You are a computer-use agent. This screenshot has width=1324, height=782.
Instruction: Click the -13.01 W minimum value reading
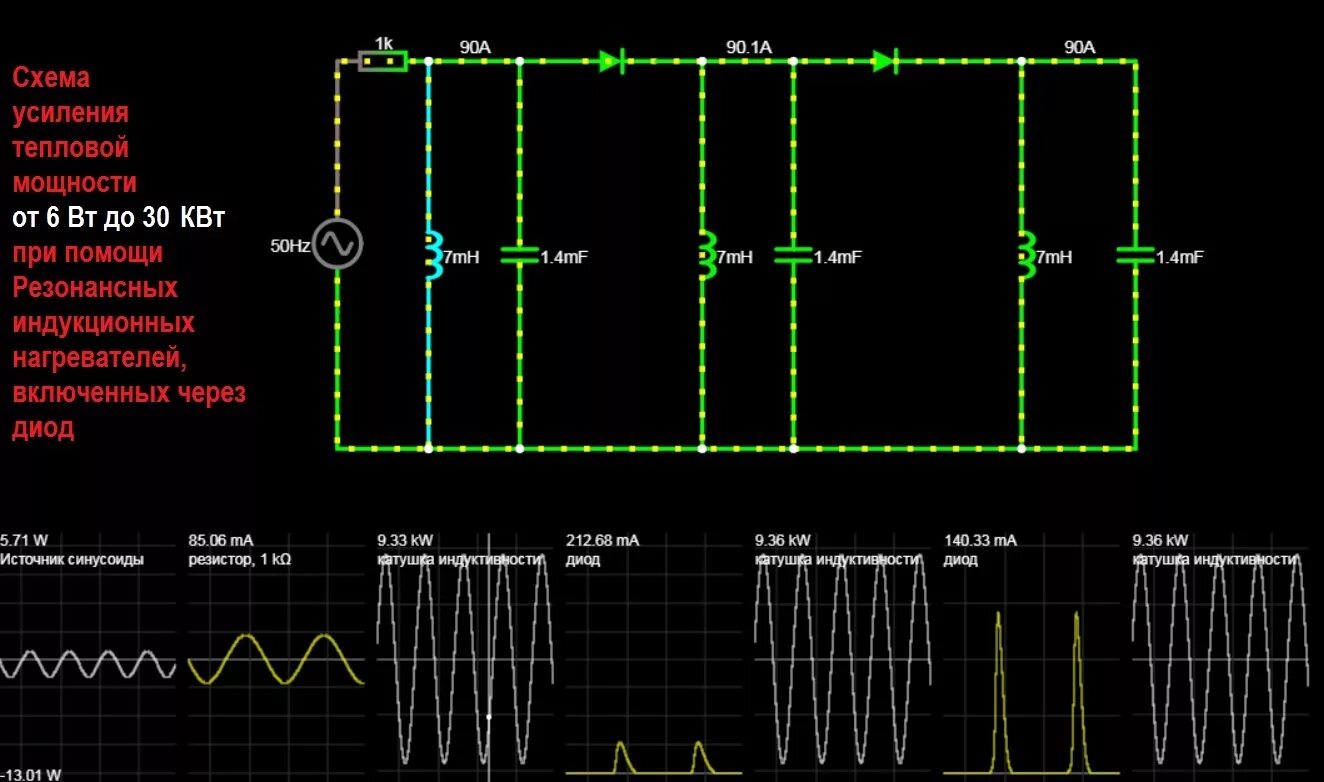[x=31, y=774]
